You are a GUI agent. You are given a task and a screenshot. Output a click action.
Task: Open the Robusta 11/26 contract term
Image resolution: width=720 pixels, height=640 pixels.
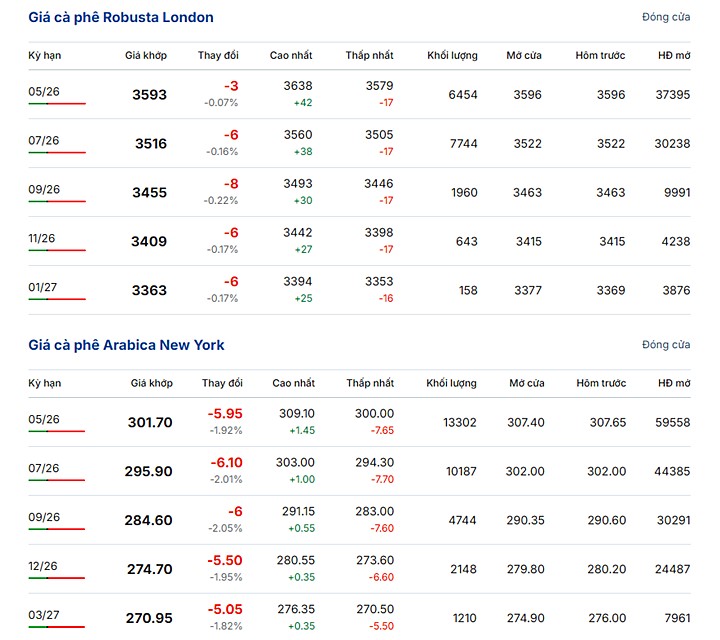pos(44,238)
